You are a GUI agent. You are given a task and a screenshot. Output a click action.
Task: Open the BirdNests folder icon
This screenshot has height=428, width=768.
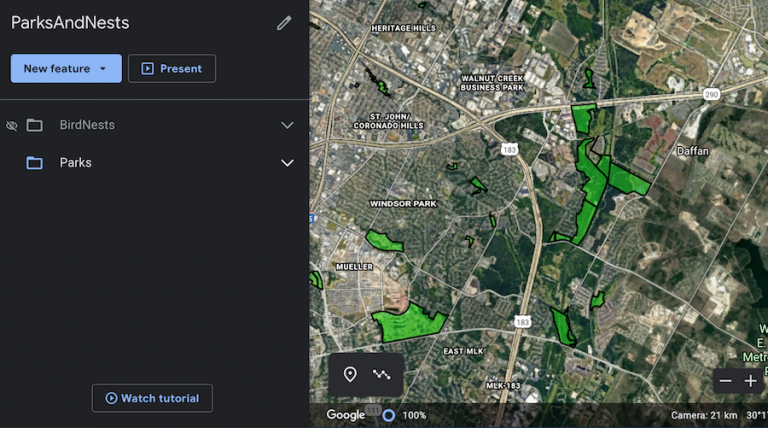click(34, 125)
